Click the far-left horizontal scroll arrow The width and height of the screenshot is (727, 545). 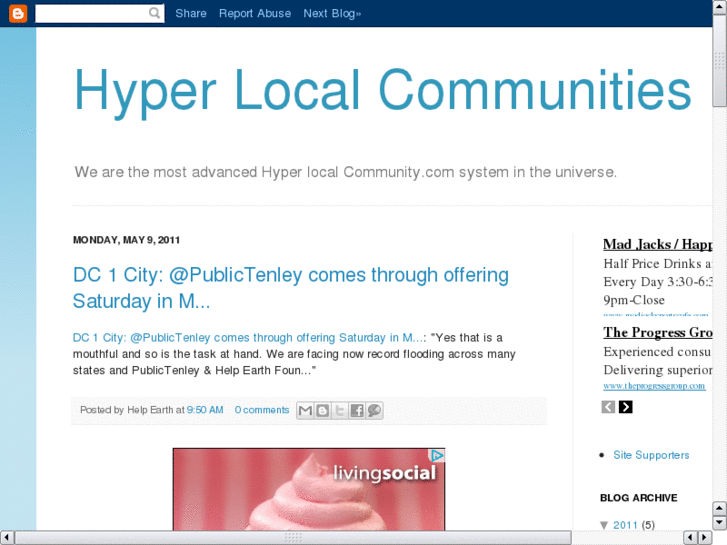pos(7,538)
